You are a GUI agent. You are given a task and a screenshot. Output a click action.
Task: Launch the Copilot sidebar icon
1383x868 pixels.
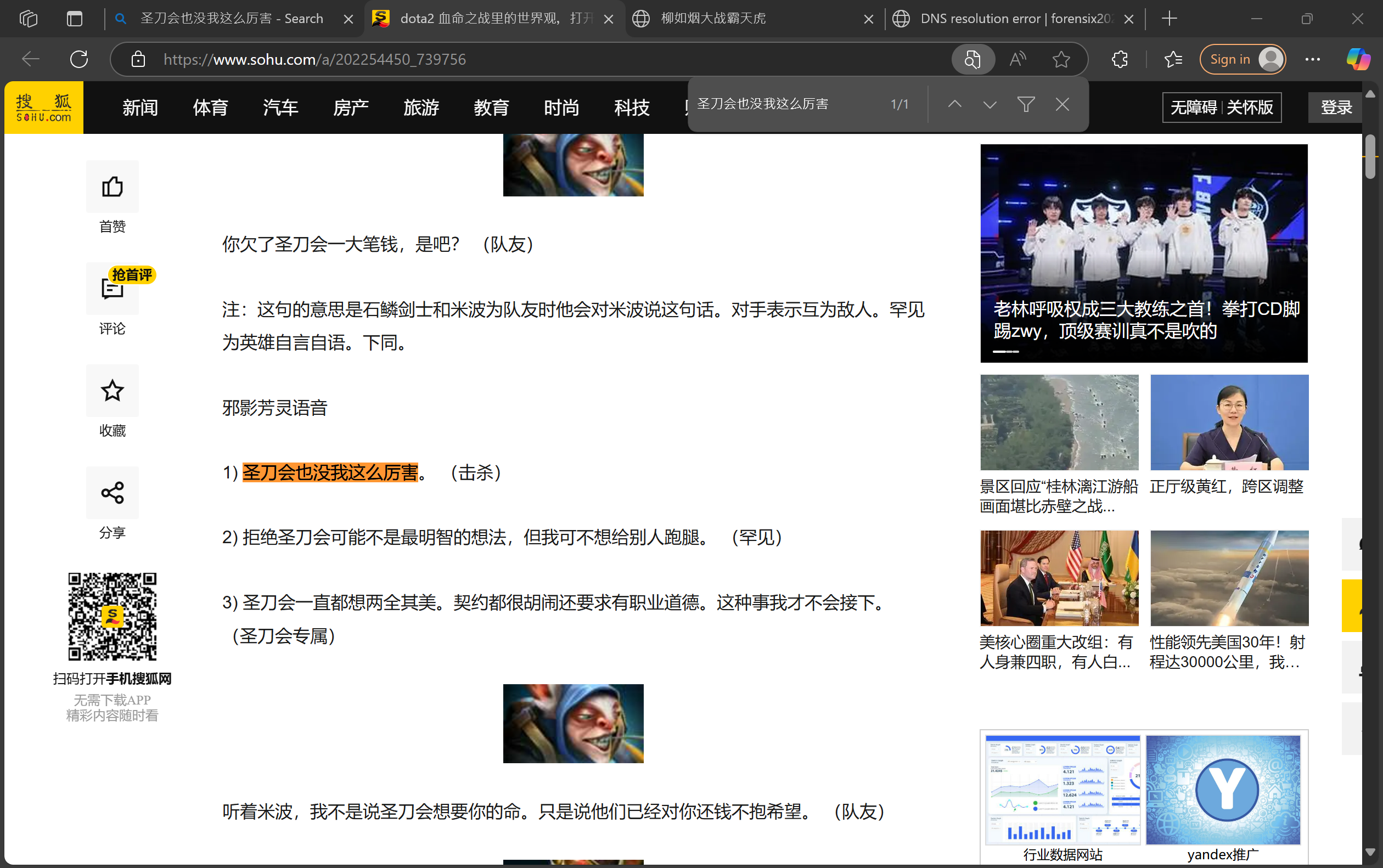pyautogui.click(x=1358, y=59)
